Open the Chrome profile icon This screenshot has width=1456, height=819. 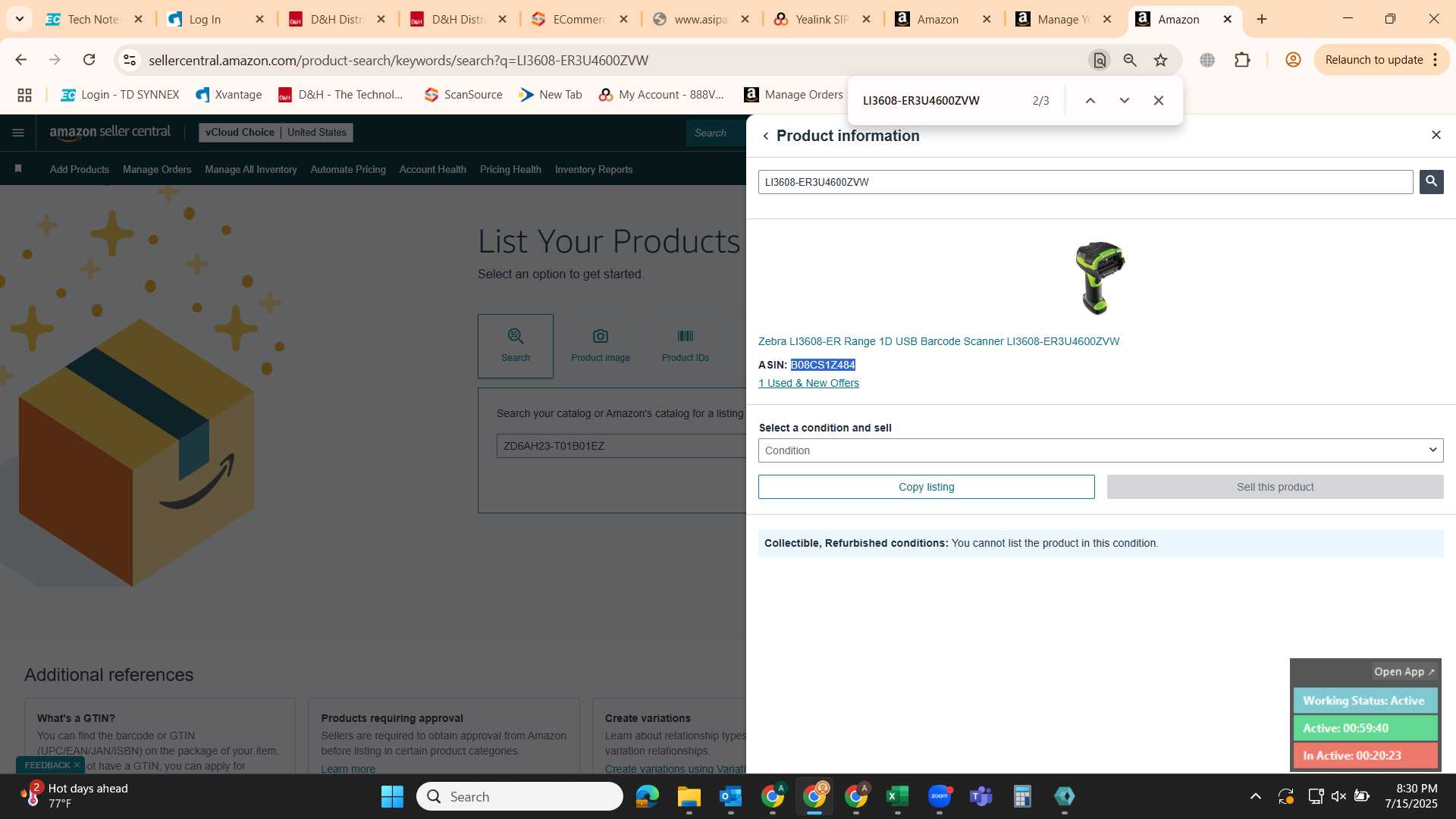tap(1293, 60)
